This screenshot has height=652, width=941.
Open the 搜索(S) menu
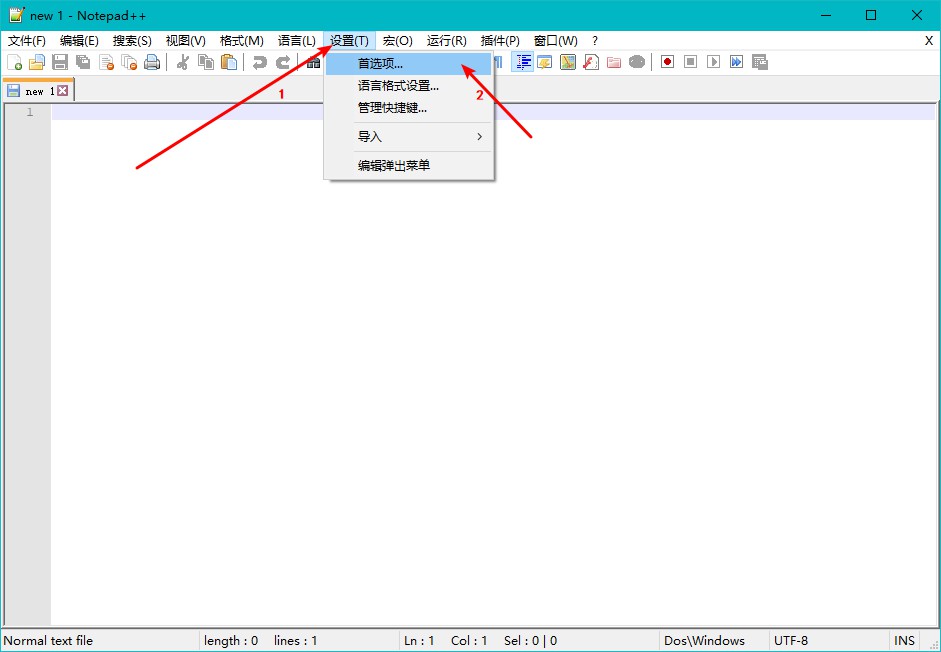(132, 41)
